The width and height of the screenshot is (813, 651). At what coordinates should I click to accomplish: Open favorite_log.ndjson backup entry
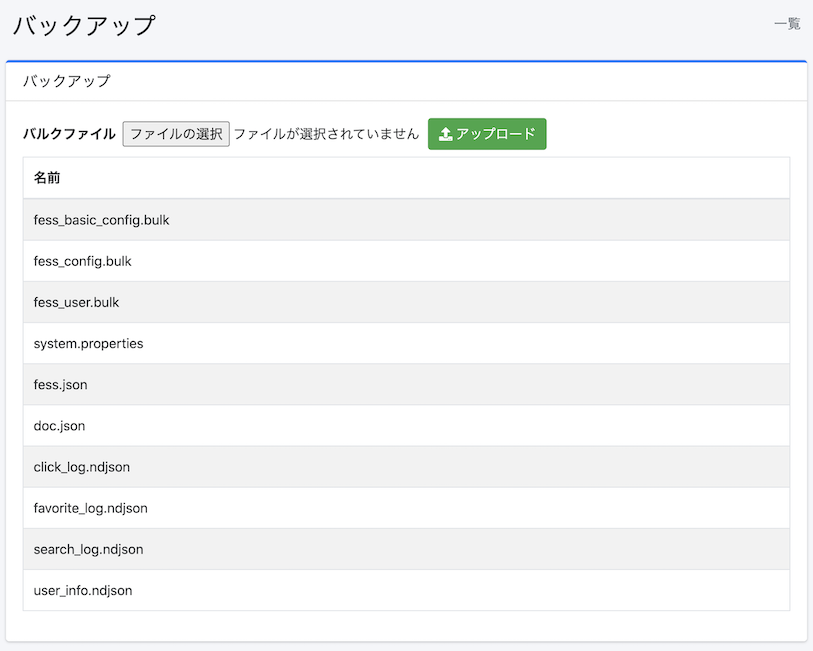click(91, 508)
